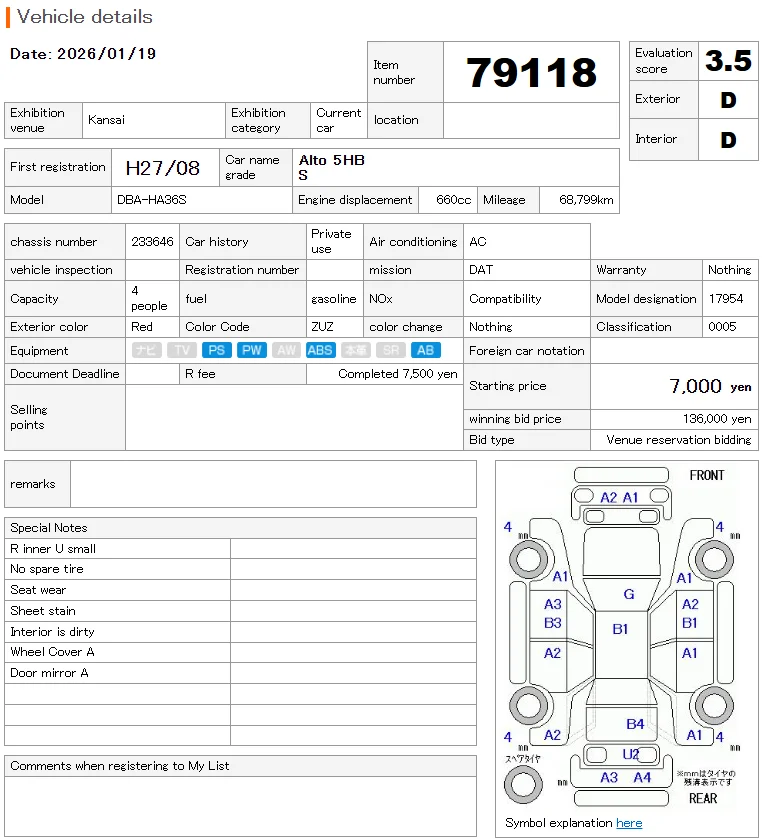Click the REAR label on diagram
Viewport: 762px width, 839px height.
coord(703,798)
